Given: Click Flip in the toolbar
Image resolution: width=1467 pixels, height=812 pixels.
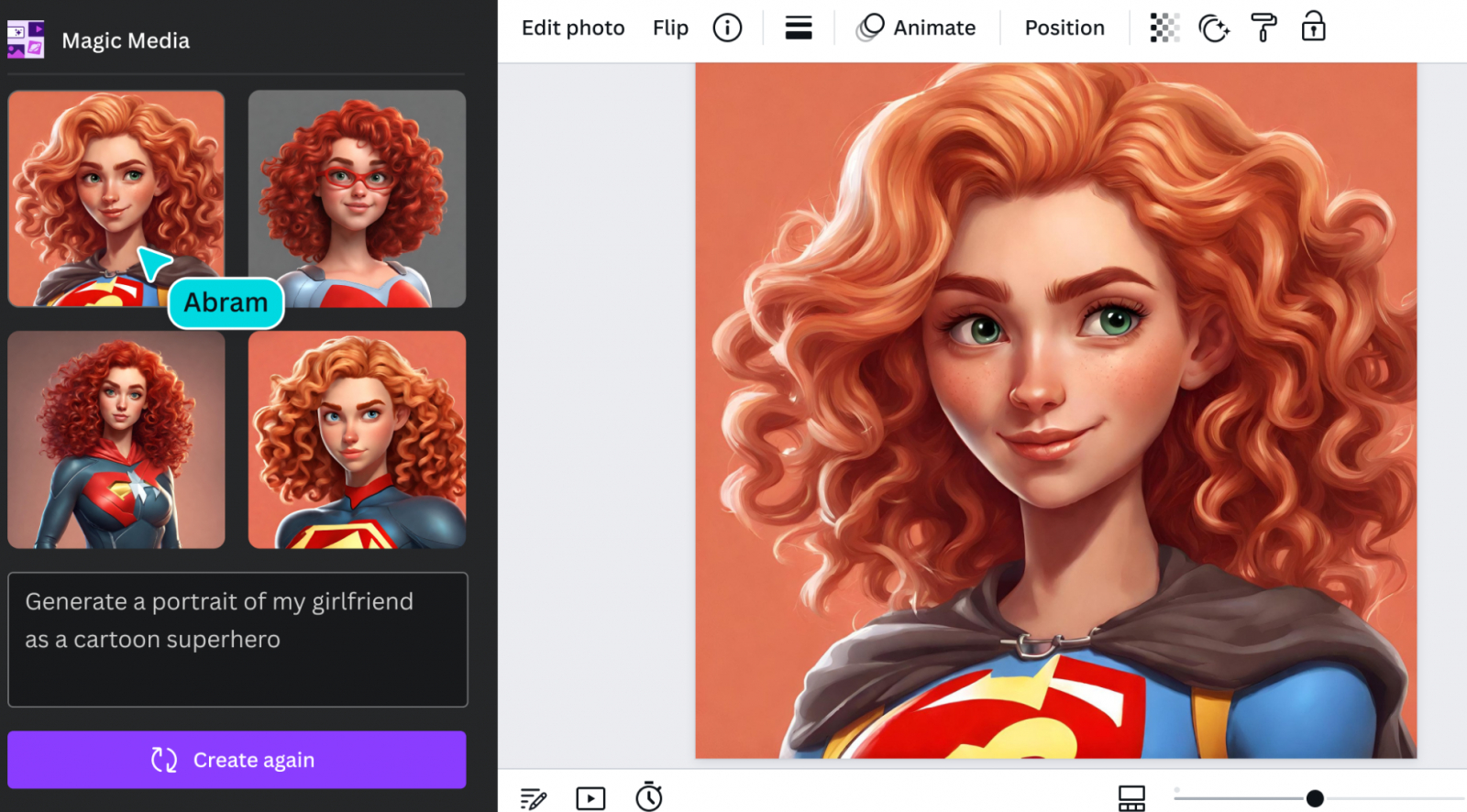Looking at the screenshot, I should click(x=670, y=27).
